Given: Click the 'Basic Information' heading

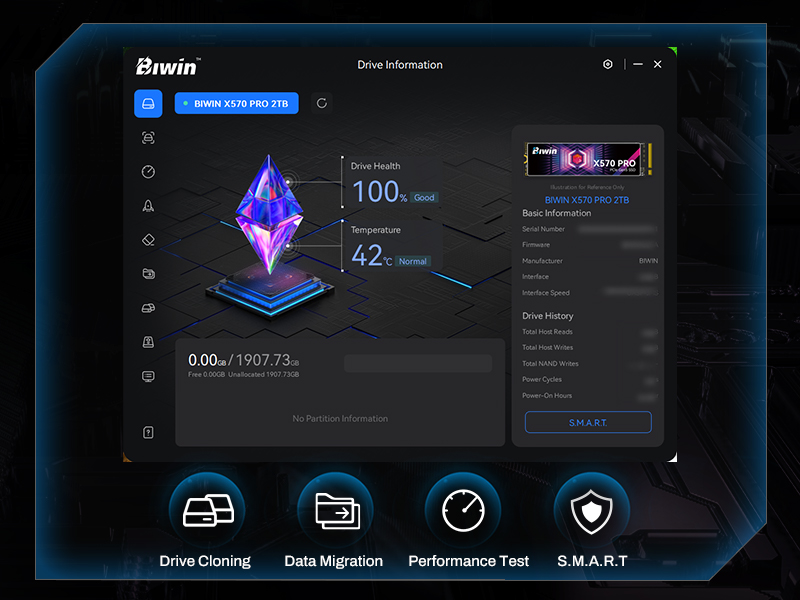Looking at the screenshot, I should 557,213.
